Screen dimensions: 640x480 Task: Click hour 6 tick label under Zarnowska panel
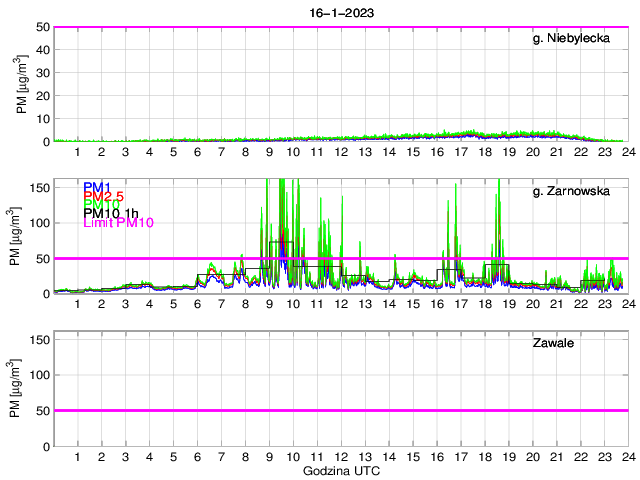(x=197, y=304)
